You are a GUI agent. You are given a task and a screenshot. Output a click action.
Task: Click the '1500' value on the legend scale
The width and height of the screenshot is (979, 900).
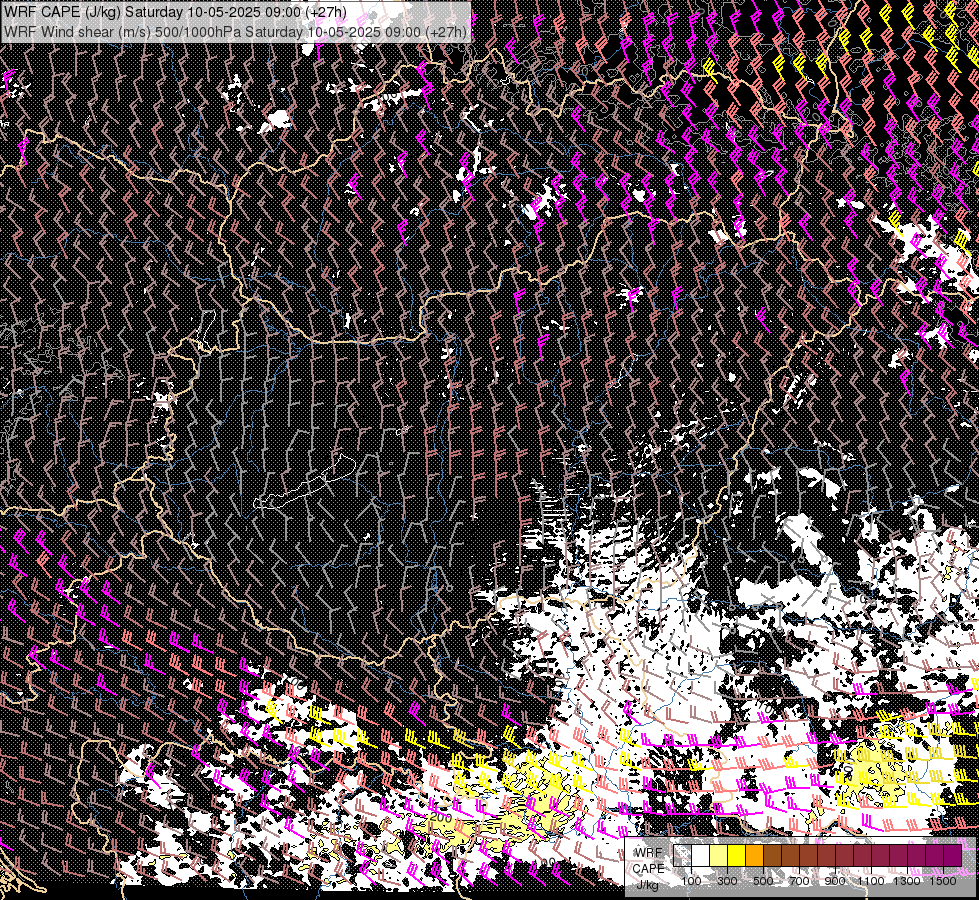click(943, 881)
